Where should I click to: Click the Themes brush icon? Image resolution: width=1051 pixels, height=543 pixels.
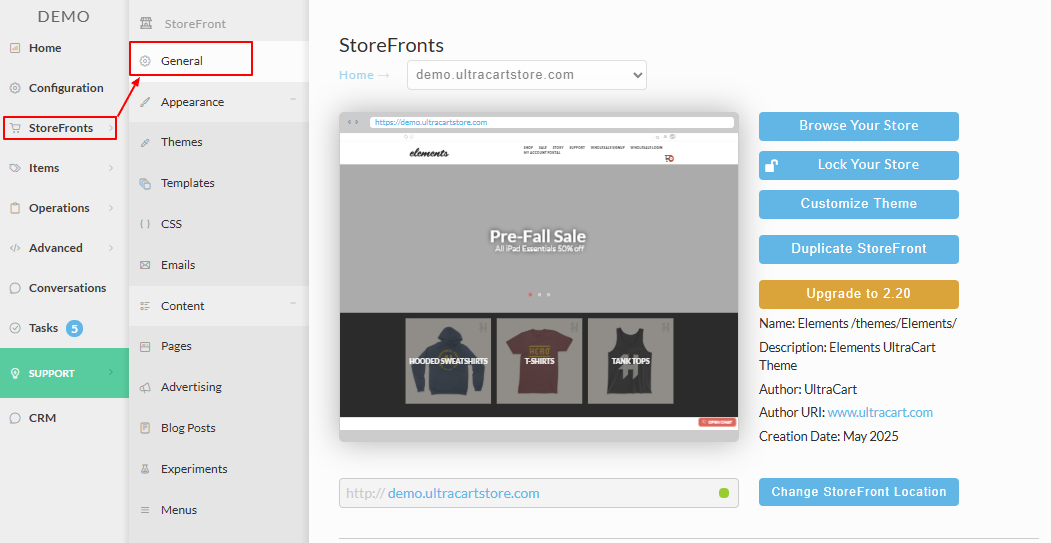point(145,143)
